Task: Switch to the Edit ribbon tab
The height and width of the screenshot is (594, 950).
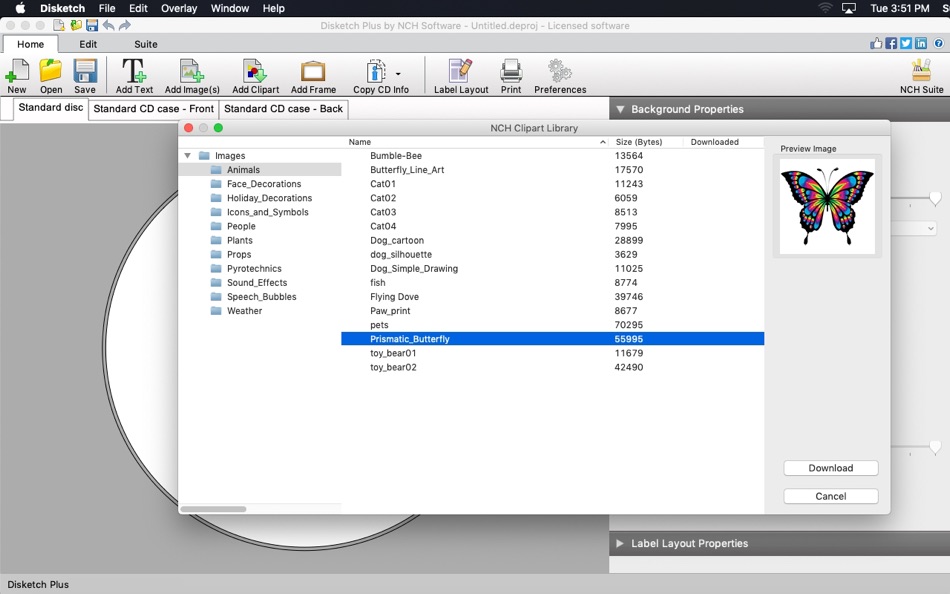Action: (x=88, y=44)
